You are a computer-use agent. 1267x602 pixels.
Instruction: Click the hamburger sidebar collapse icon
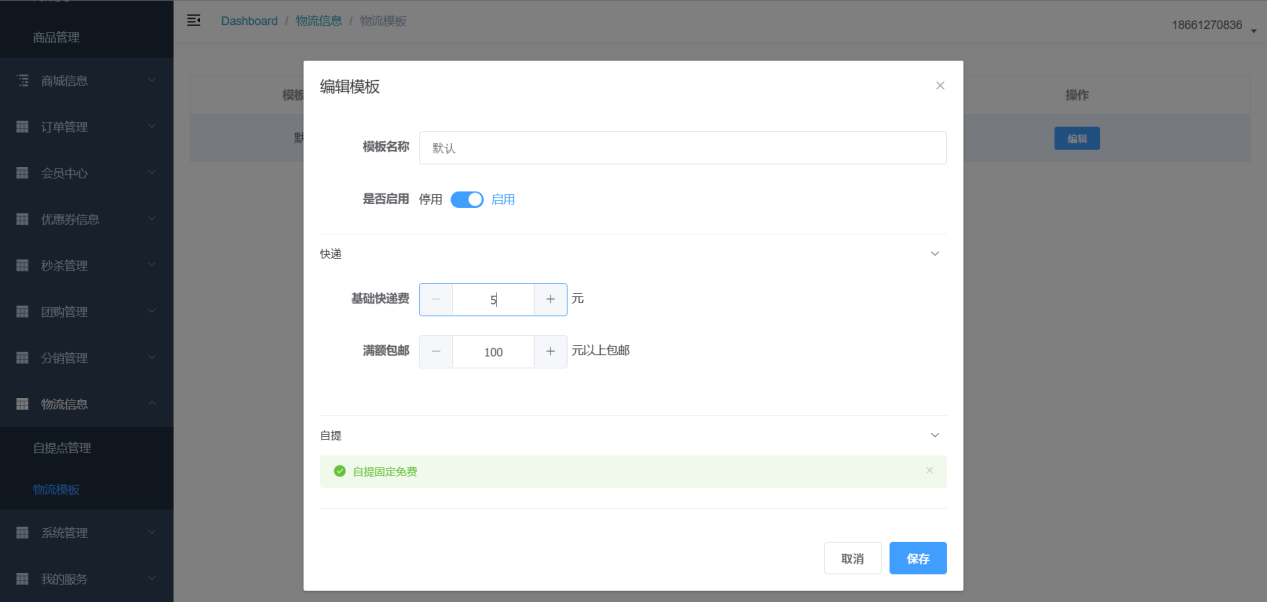pos(194,21)
